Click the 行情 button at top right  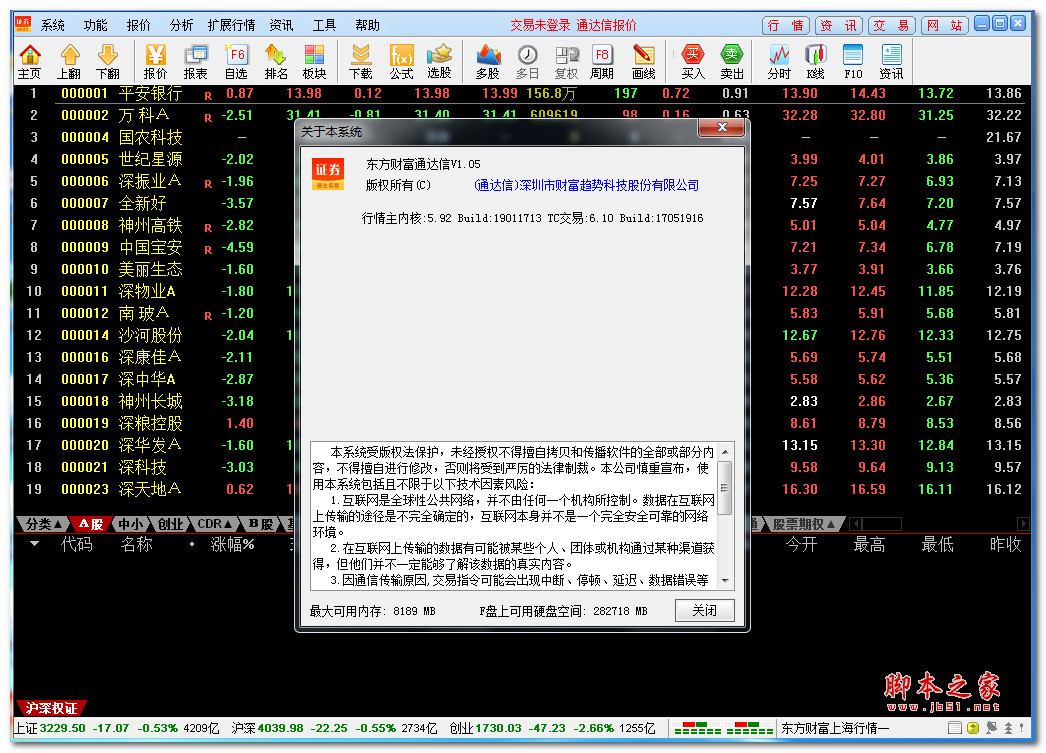coord(786,25)
